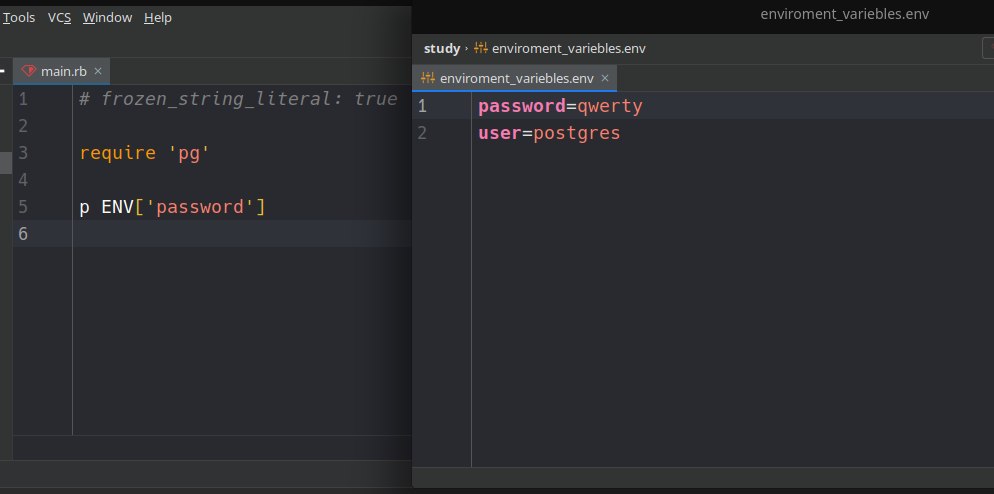Click line number 5 in main.rb gutter
The width and height of the screenshot is (994, 494).
[x=23, y=207]
